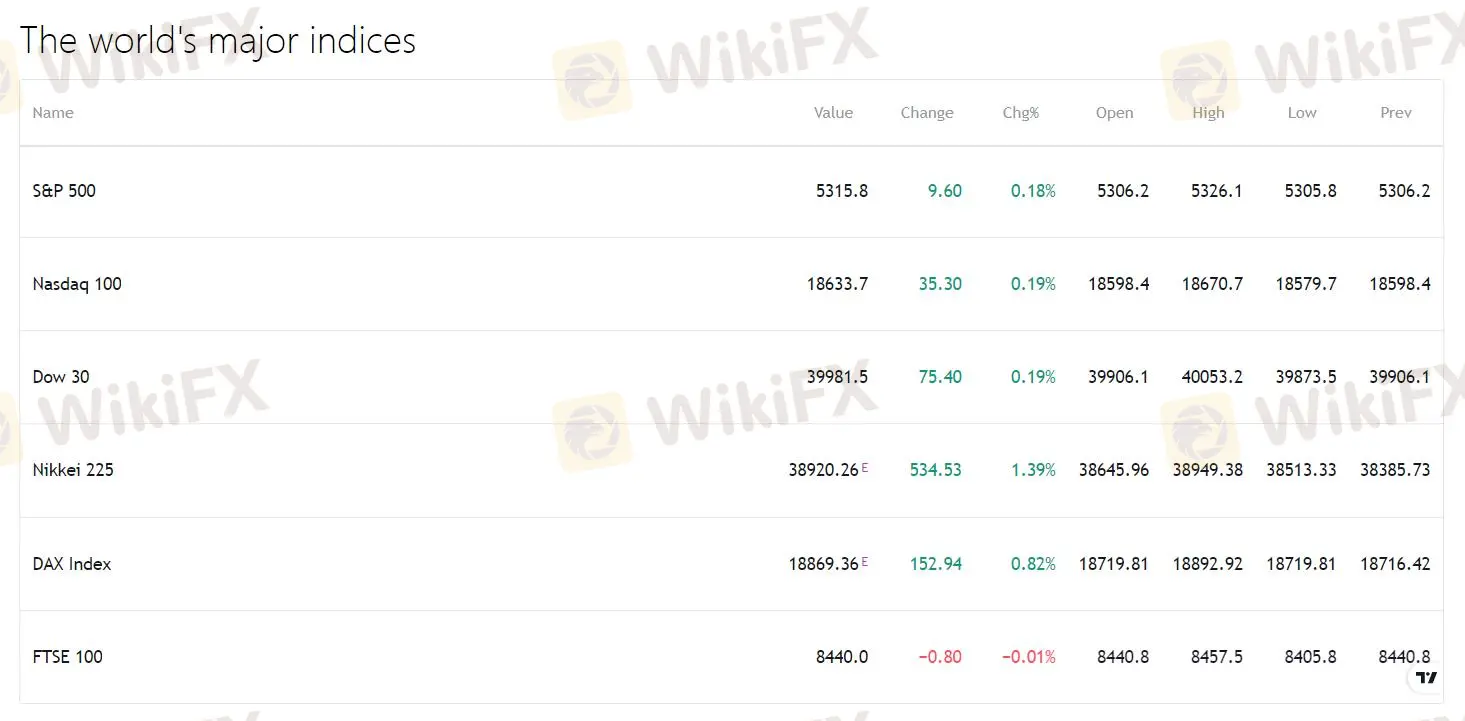Click the Name column header
Image resolution: width=1465 pixels, height=721 pixels.
pyautogui.click(x=53, y=113)
